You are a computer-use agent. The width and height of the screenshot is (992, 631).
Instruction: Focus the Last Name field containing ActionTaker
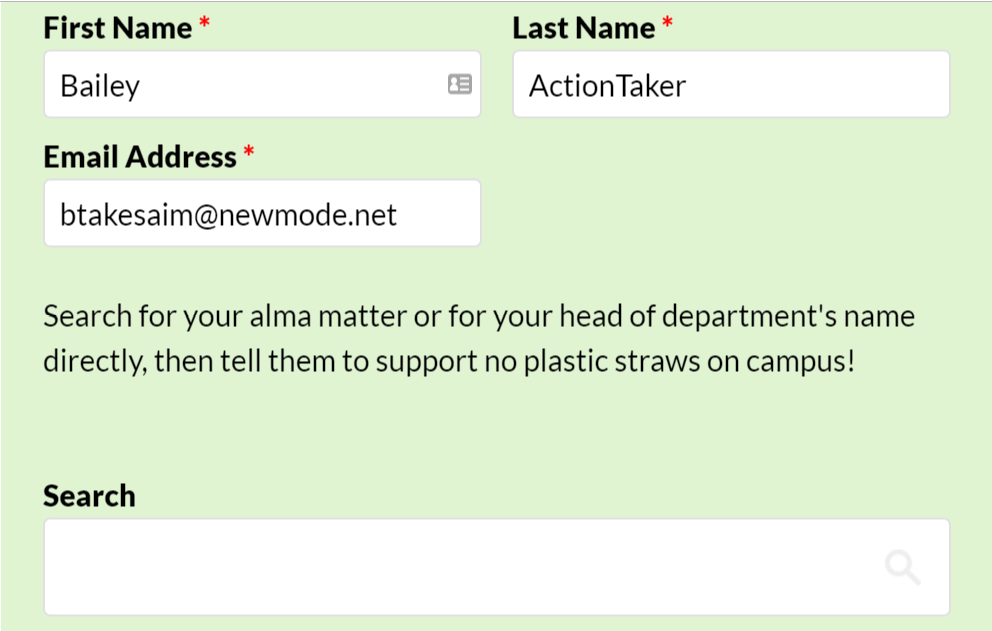coord(731,84)
